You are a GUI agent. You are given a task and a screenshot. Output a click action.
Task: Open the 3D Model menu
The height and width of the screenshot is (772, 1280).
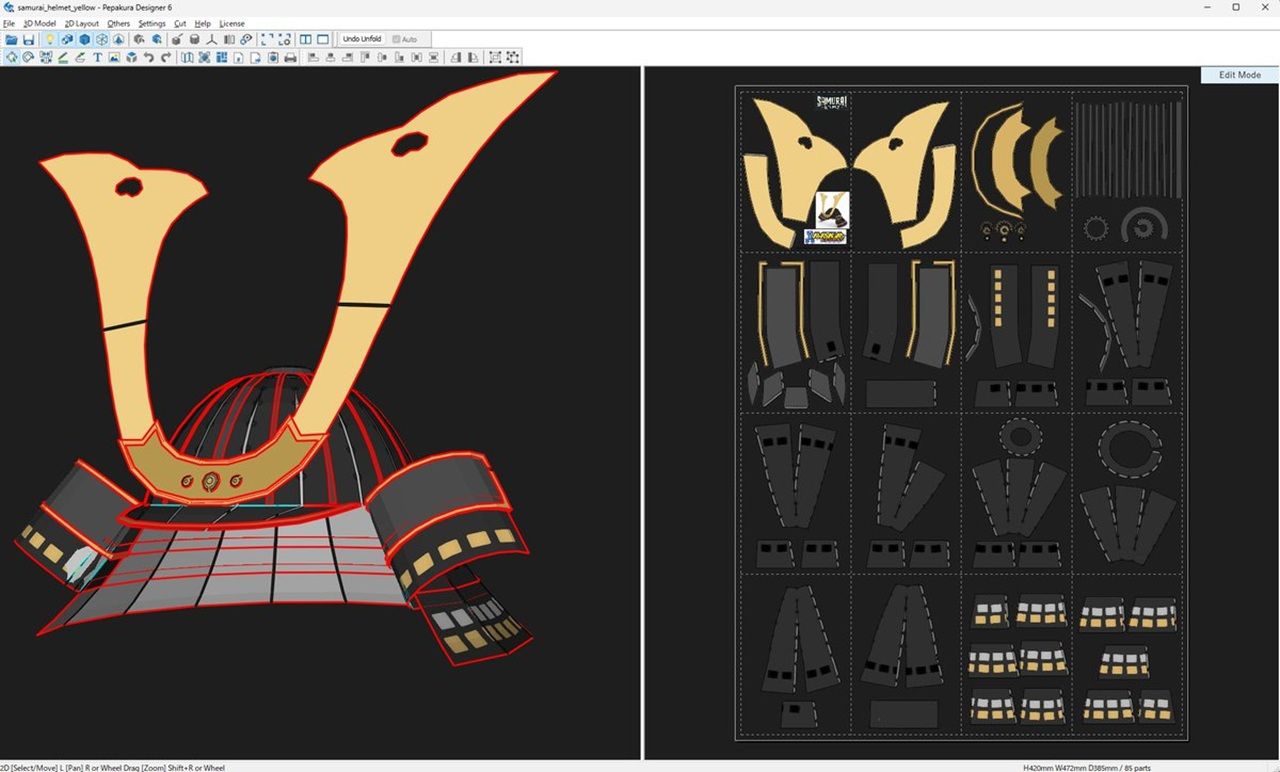pyautogui.click(x=40, y=23)
